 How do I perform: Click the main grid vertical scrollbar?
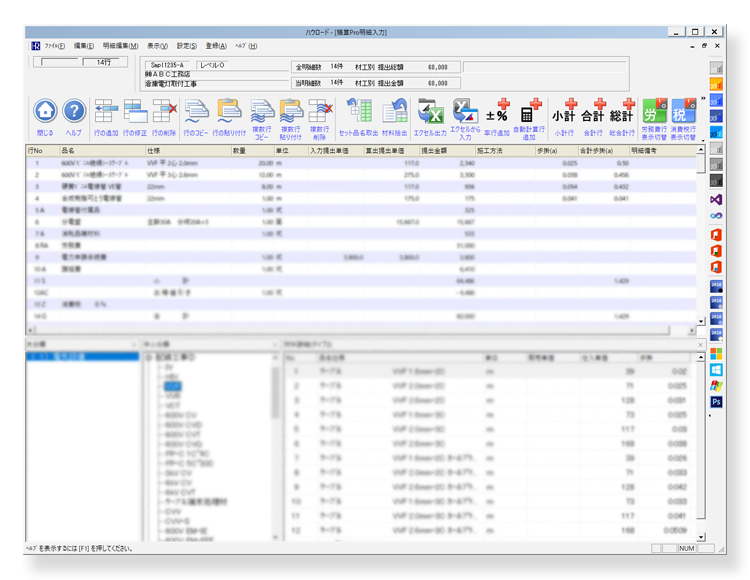[701, 240]
